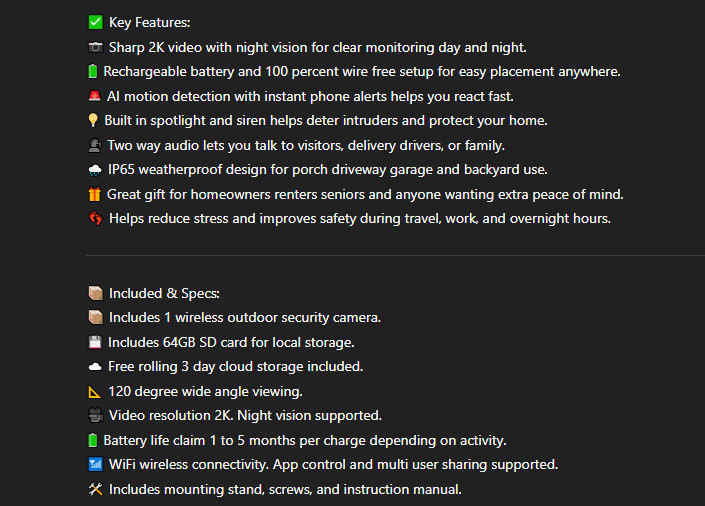Click the red footprints icon beside Helps reduce stress
The height and width of the screenshot is (506, 705).
pyautogui.click(x=95, y=218)
